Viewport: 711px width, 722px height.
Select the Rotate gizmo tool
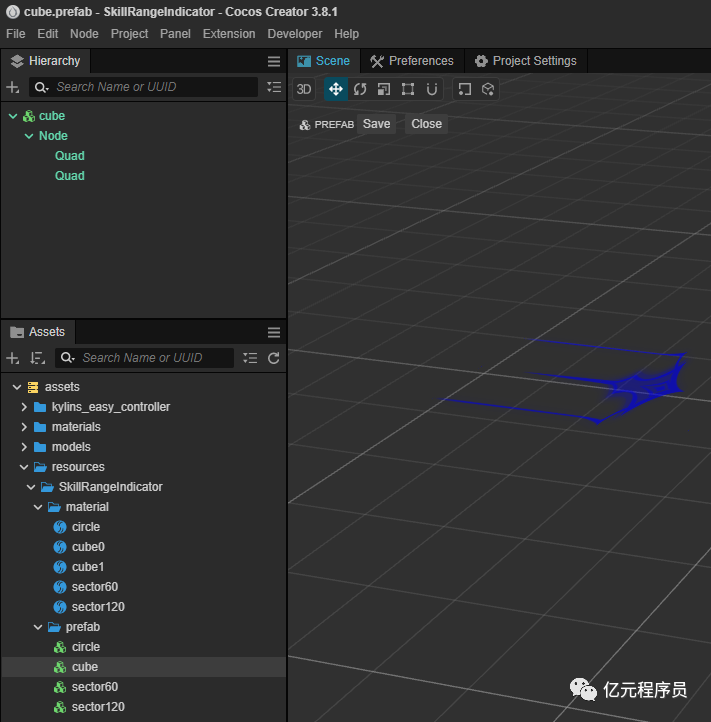[x=360, y=89]
